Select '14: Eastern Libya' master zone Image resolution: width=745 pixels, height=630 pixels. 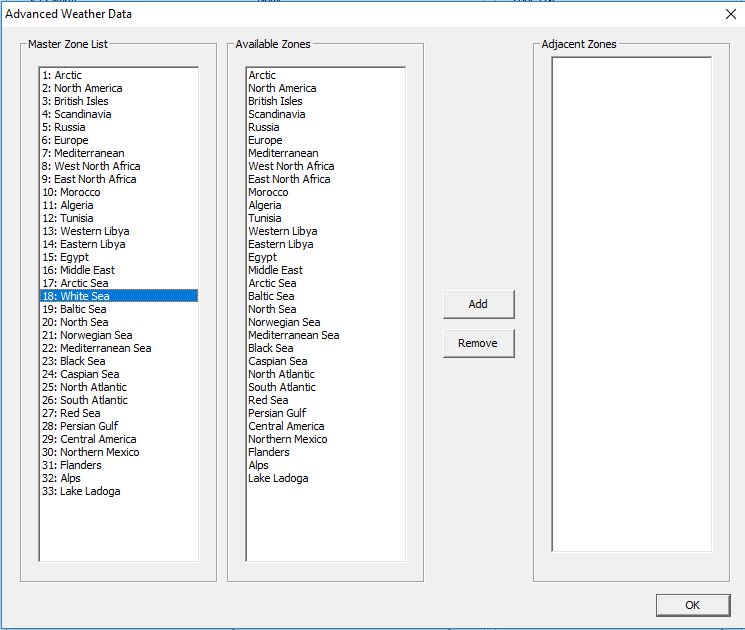click(x=119, y=244)
